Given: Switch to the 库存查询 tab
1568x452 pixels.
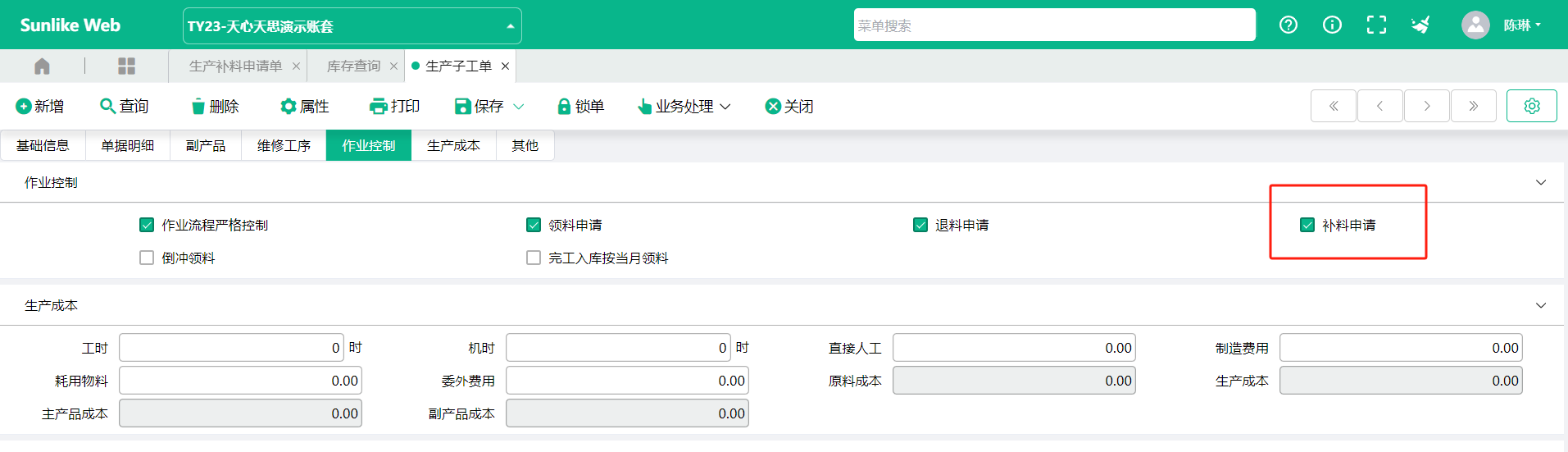Looking at the screenshot, I should [x=353, y=66].
